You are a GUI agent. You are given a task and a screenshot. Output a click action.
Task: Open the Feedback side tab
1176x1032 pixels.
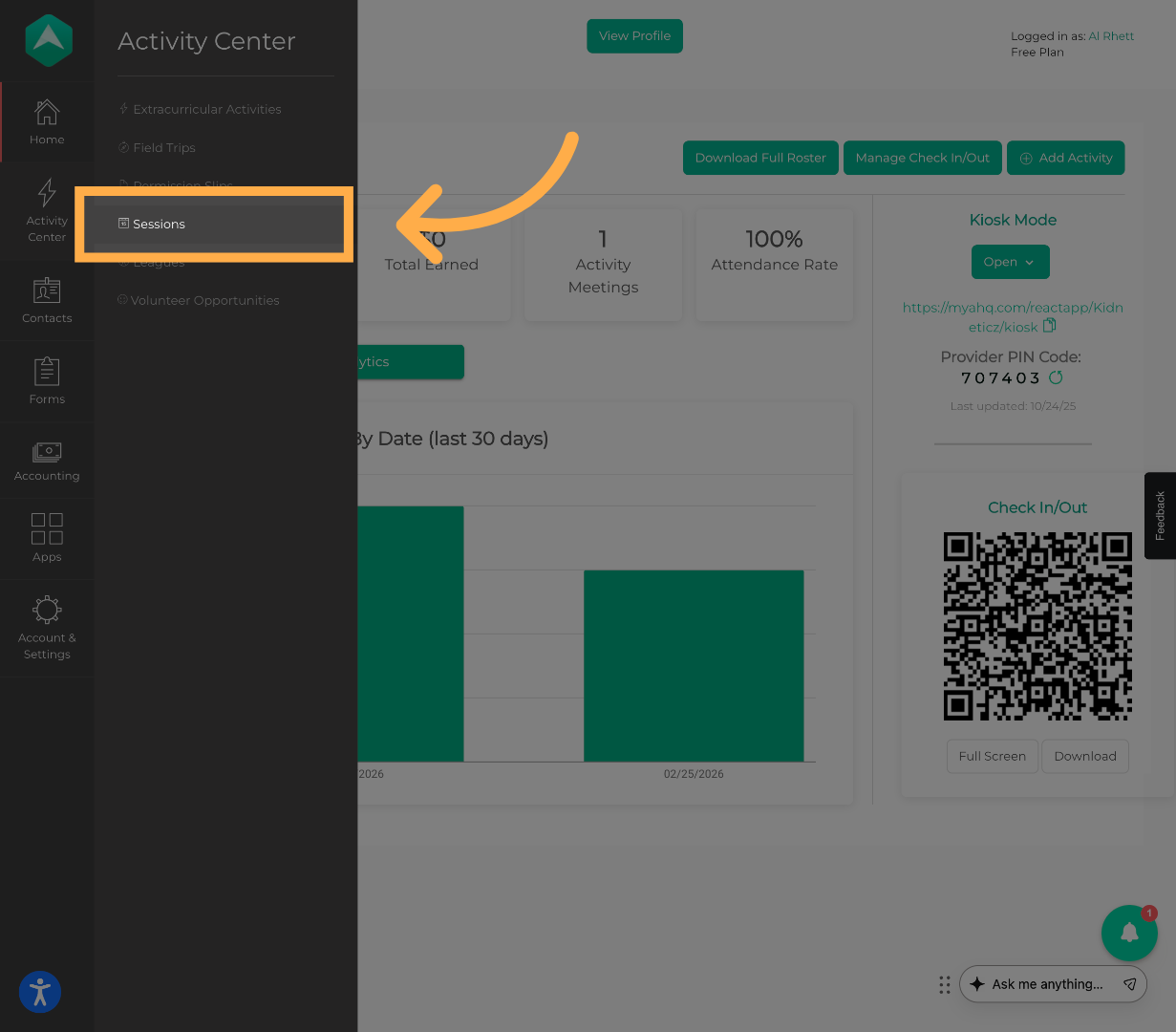1159,516
